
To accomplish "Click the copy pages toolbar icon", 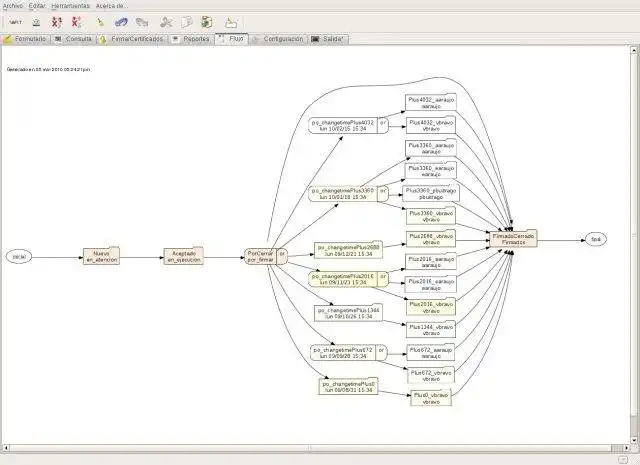I will 187,22.
